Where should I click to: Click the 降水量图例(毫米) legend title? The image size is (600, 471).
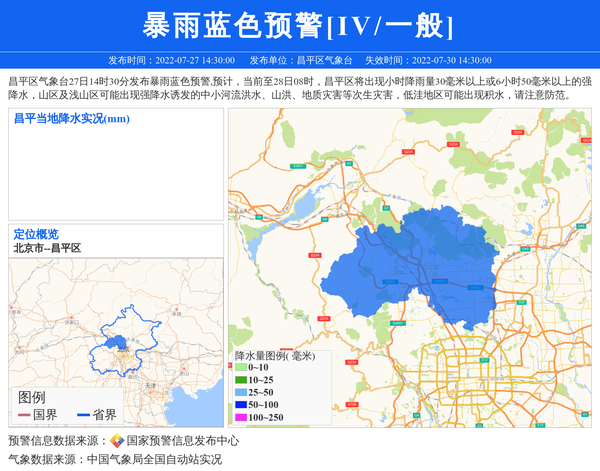[x=274, y=356]
